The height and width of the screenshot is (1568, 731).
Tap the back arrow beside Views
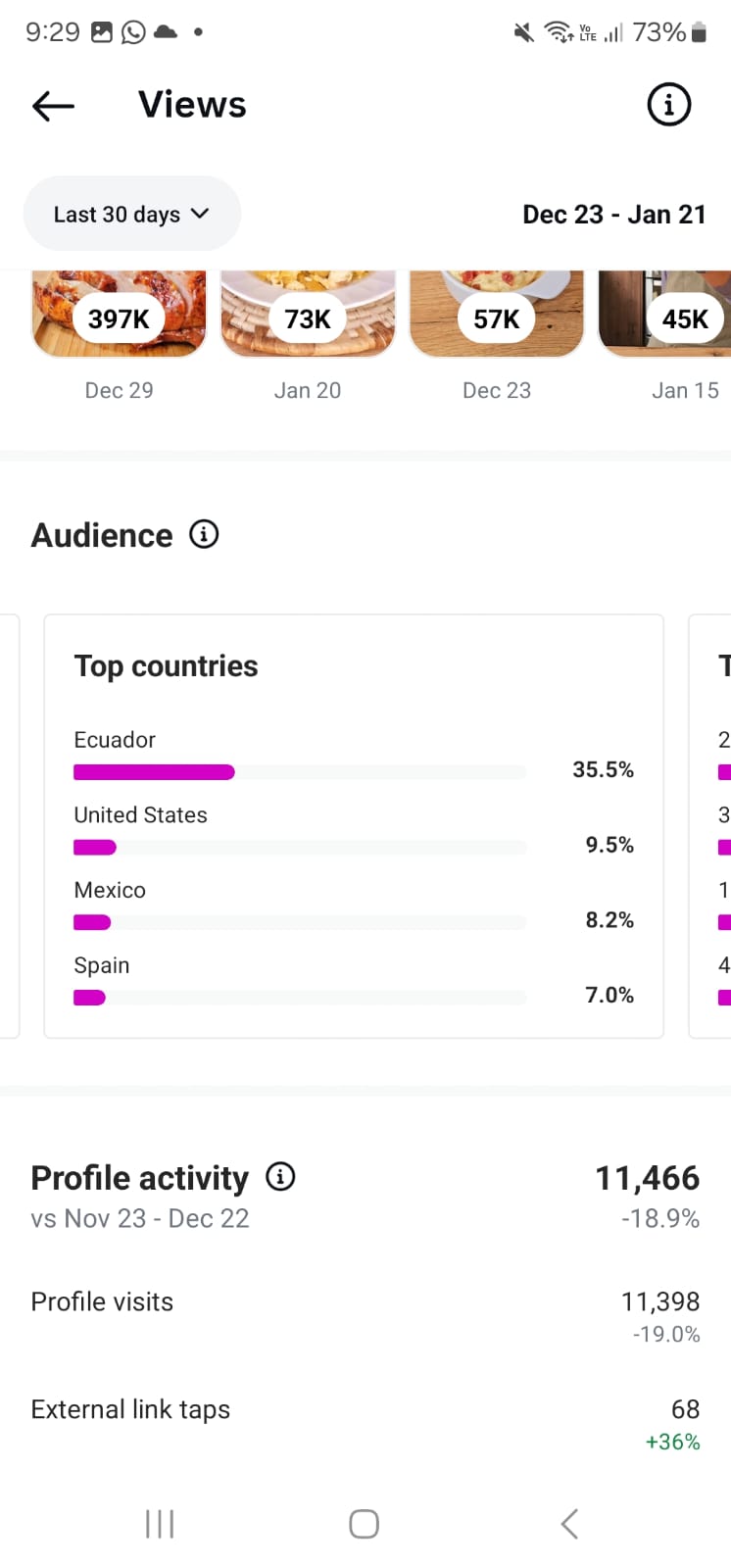[53, 106]
